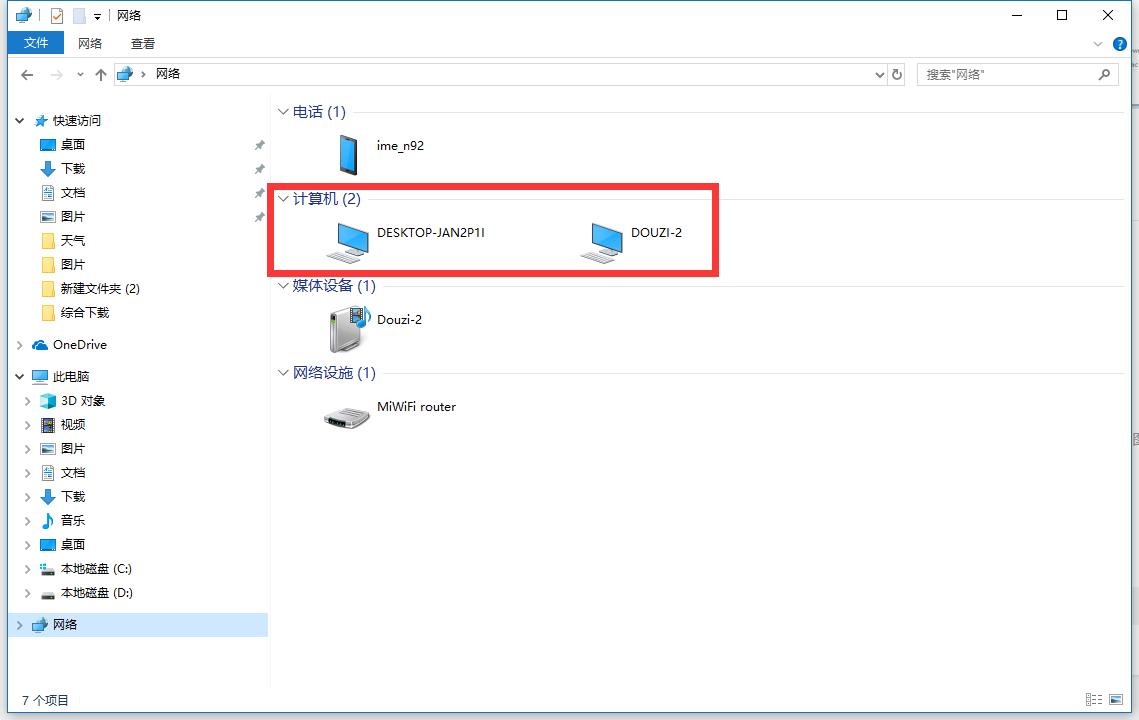This screenshot has height=720, width=1139.
Task: Click the blue help question mark icon
Action: coord(1120,44)
